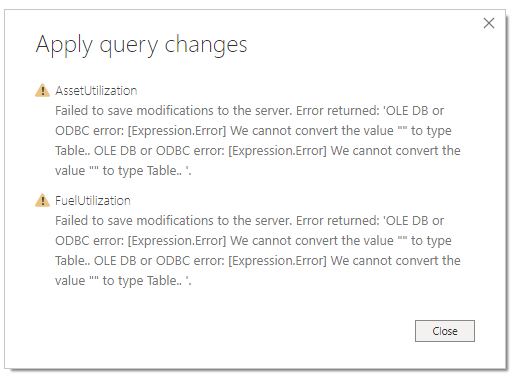Click the Close button
This screenshot has height=387, width=516.
pyautogui.click(x=445, y=331)
